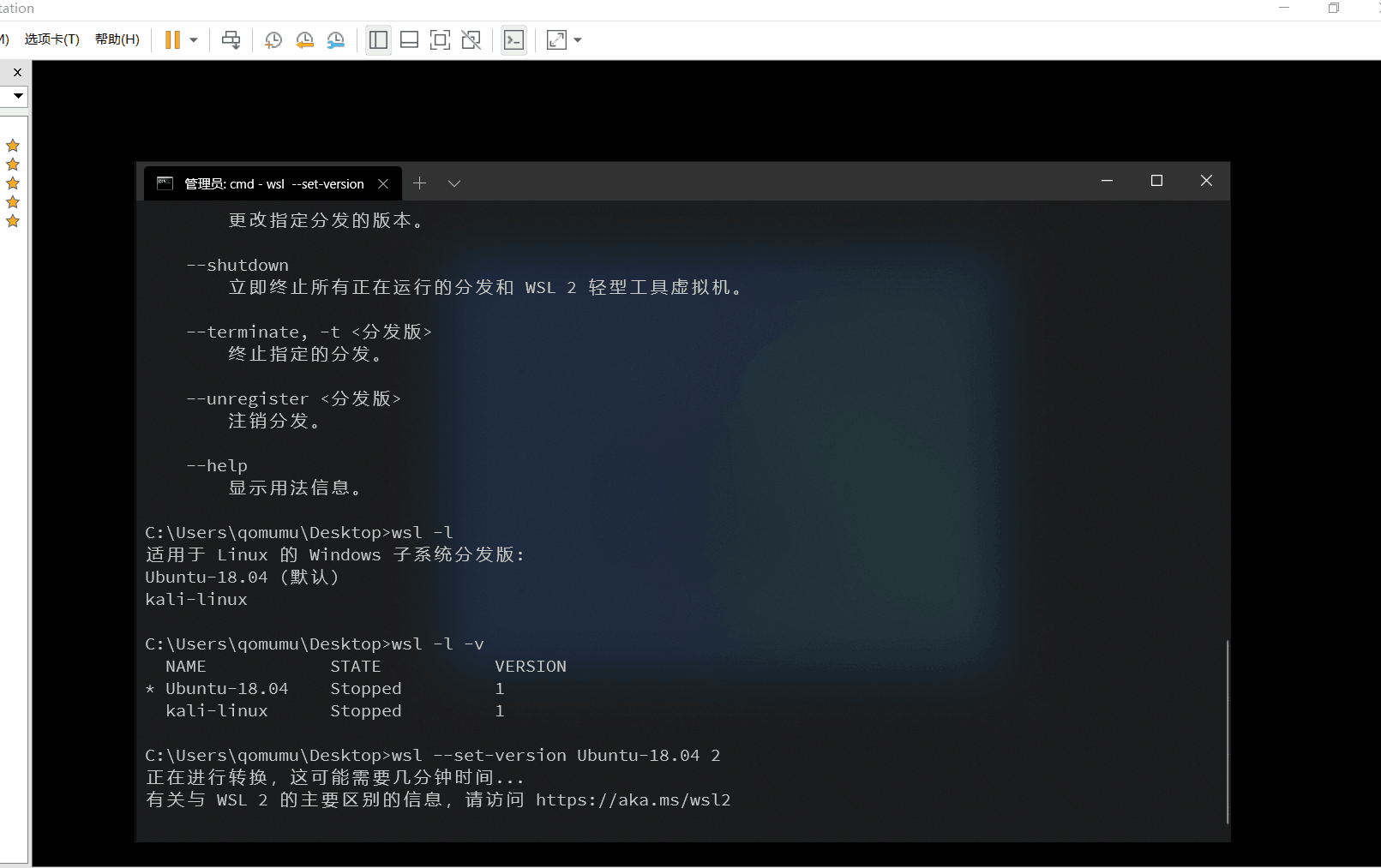Open a new terminal tab
The width and height of the screenshot is (1381, 868).
(419, 183)
